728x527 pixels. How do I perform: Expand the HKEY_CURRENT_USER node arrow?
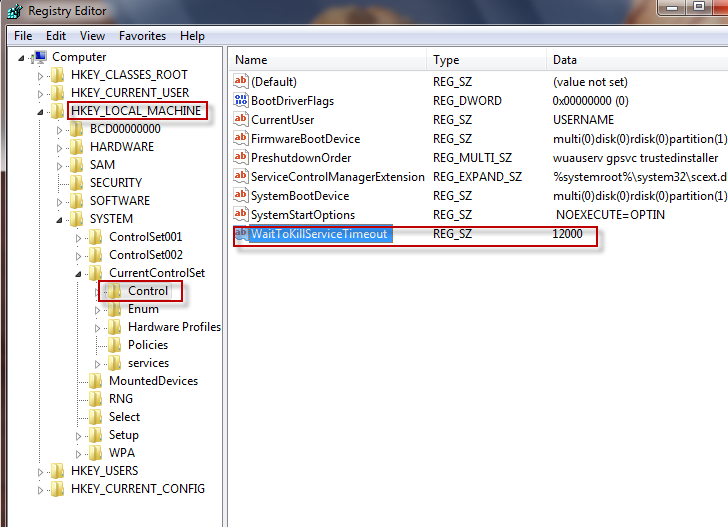click(x=40, y=94)
